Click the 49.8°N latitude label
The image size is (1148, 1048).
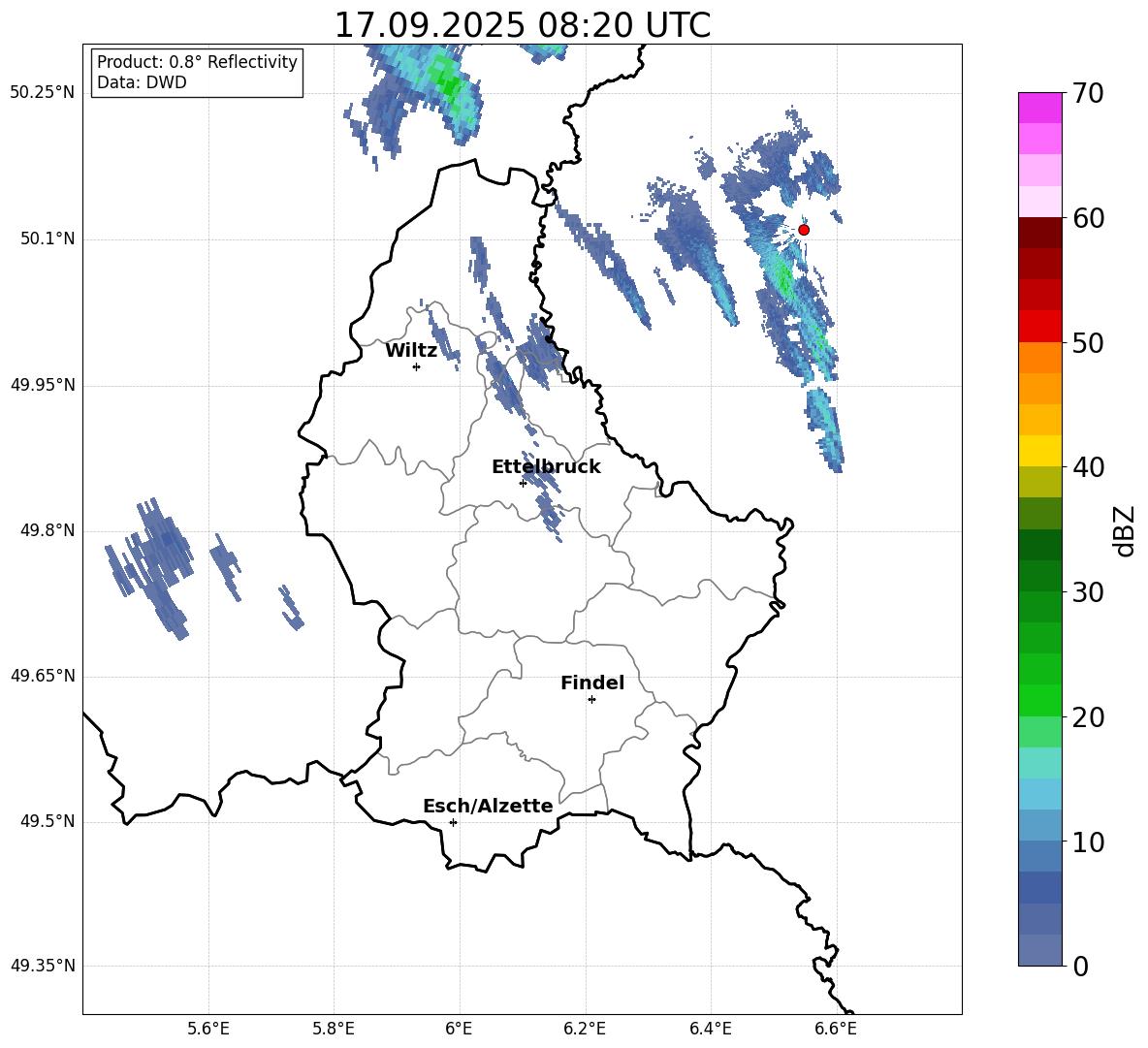pyautogui.click(x=48, y=530)
